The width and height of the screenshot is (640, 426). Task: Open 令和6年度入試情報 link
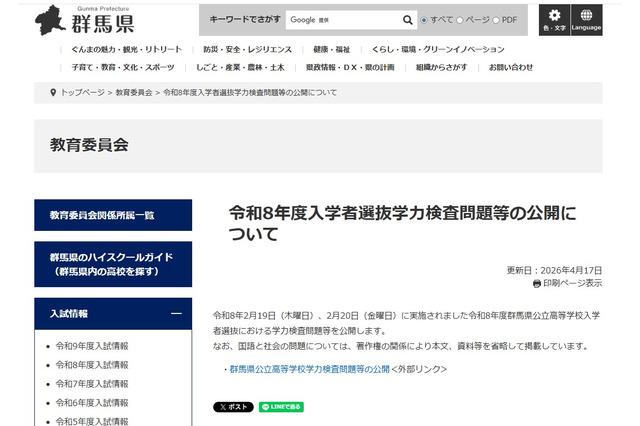[92, 403]
